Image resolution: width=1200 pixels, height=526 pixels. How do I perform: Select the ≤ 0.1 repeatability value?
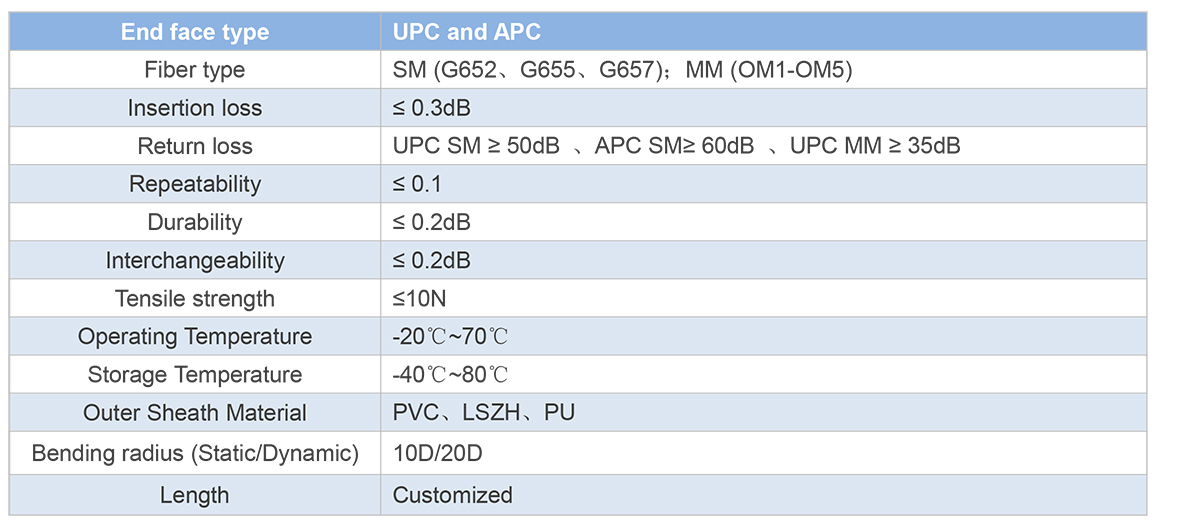(417, 184)
